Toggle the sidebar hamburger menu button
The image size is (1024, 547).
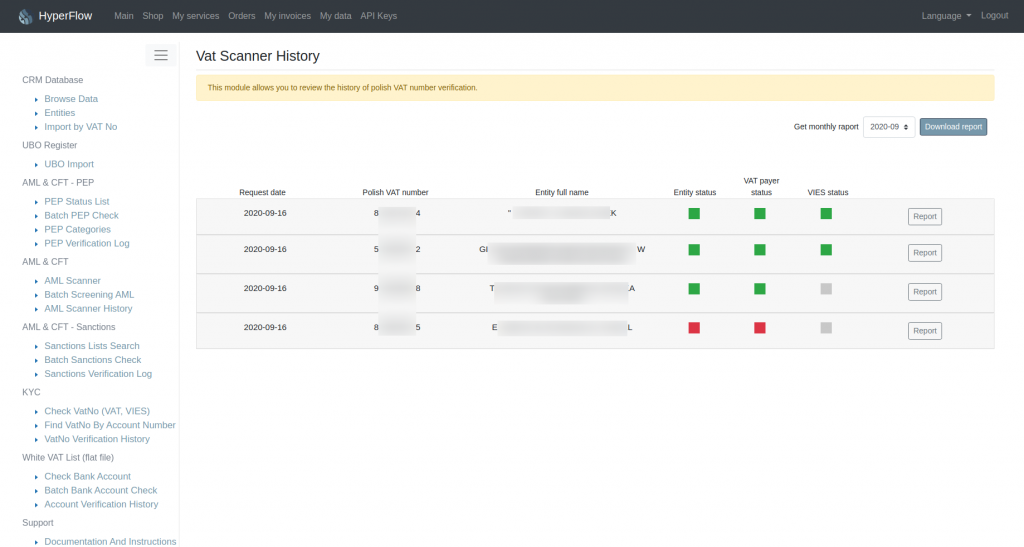coord(161,55)
